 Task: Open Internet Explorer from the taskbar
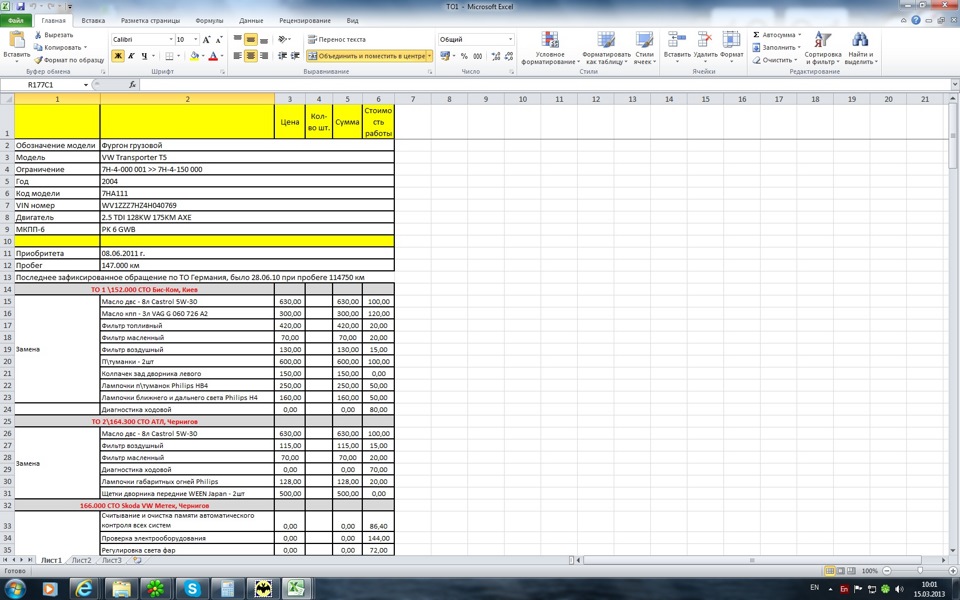click(85, 589)
